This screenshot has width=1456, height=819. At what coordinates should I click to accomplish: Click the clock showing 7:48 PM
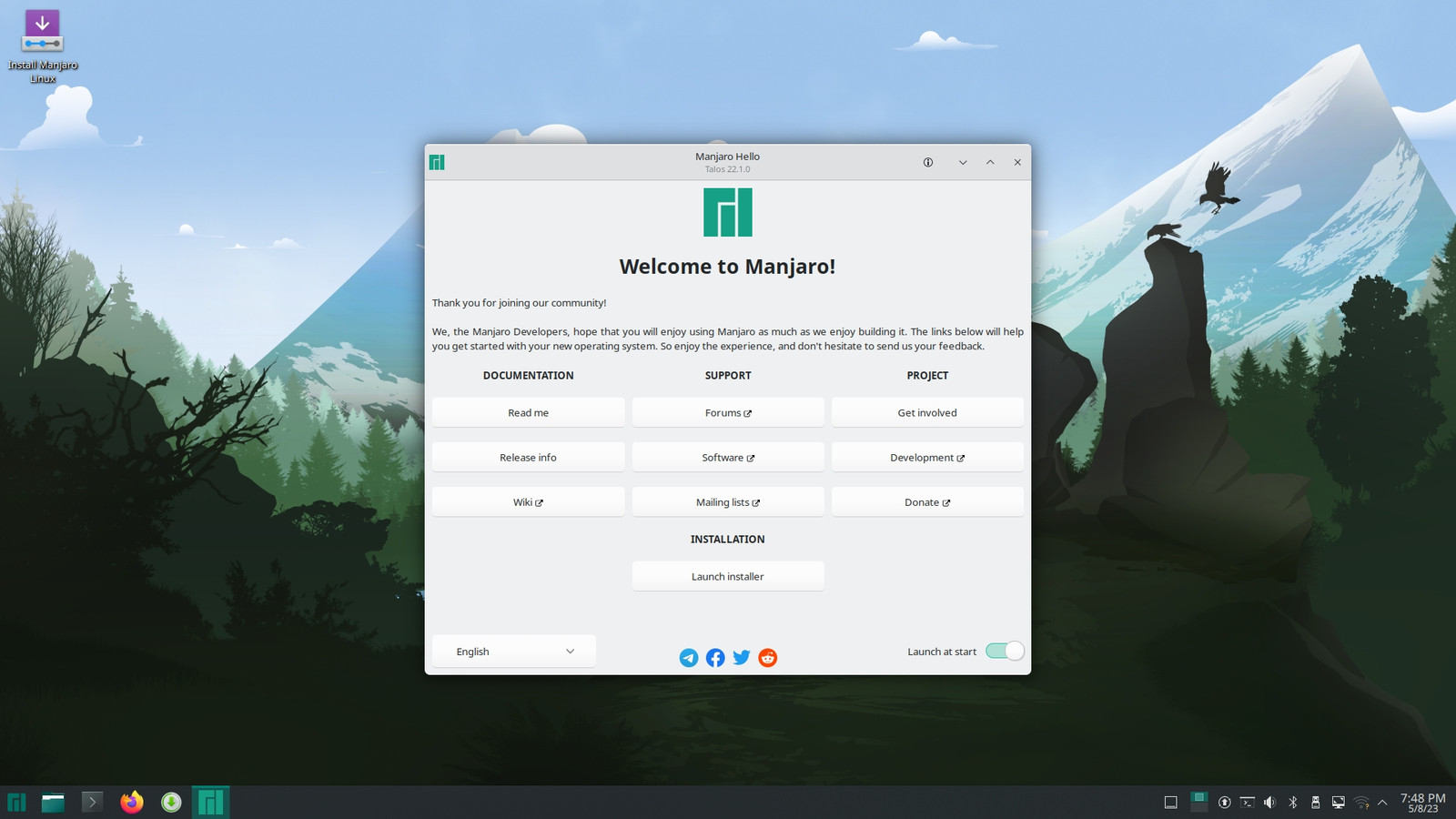[x=1422, y=802]
